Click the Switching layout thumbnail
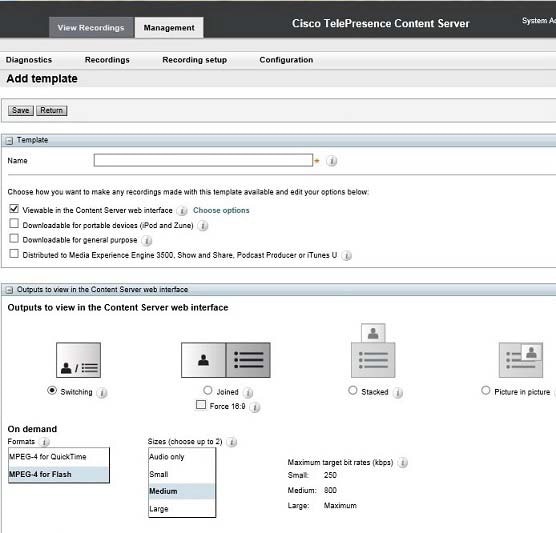The image size is (556, 533). pos(78,360)
